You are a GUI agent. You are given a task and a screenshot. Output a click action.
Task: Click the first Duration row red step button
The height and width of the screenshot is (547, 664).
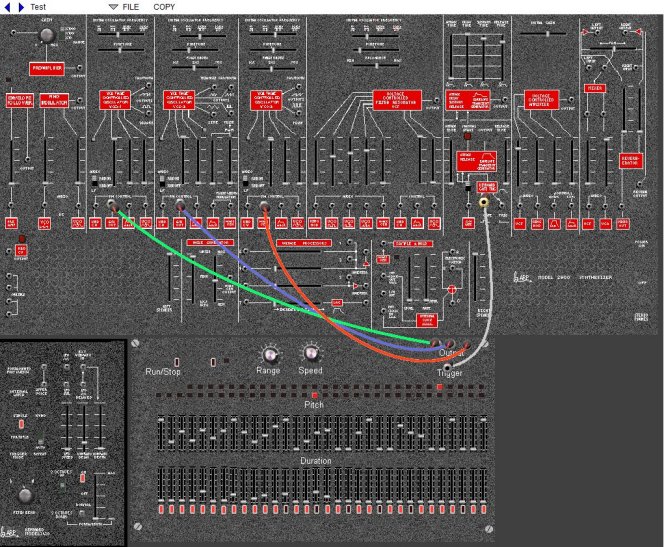tap(162, 510)
